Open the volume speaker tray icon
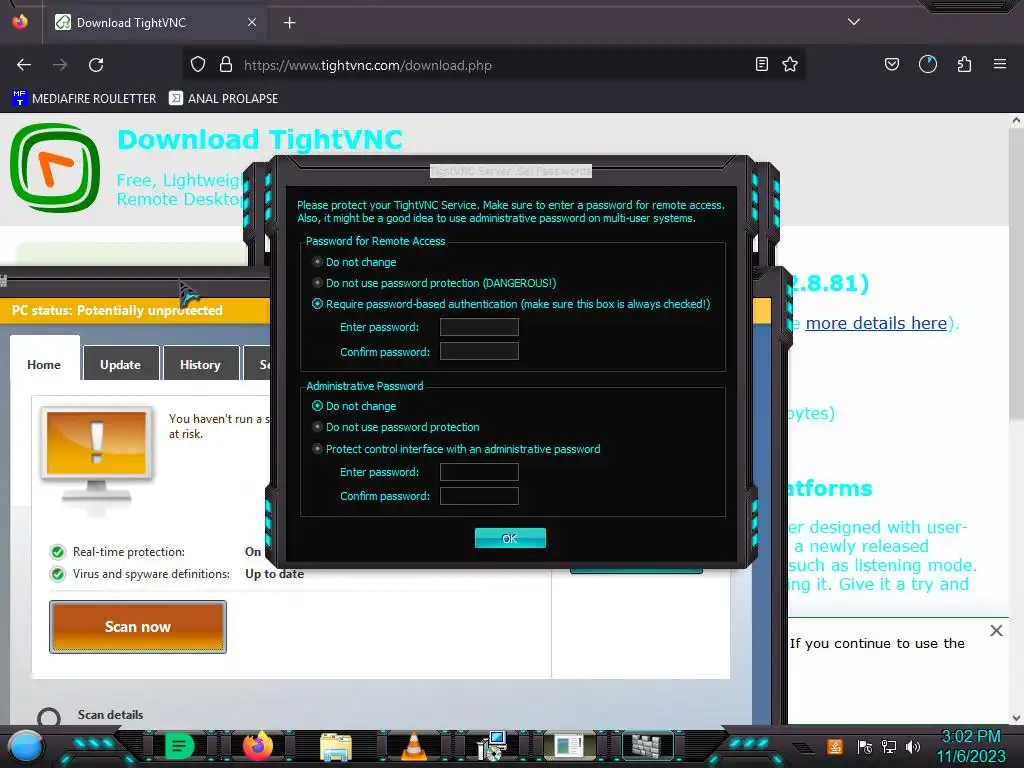This screenshot has height=768, width=1024. tap(912, 746)
